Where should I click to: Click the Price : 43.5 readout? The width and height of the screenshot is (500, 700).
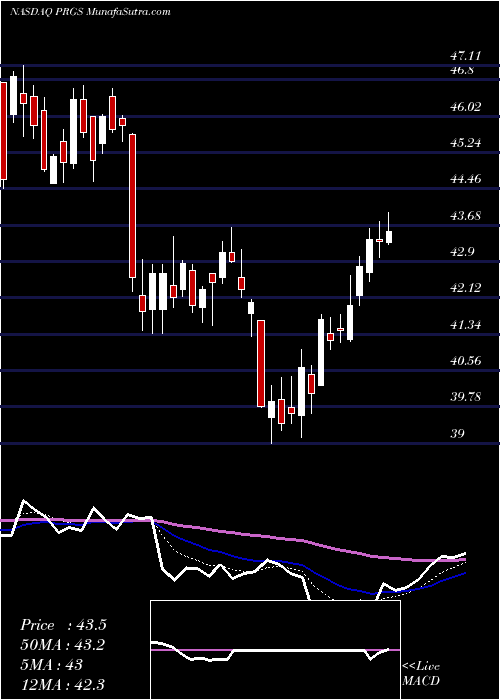[63, 625]
